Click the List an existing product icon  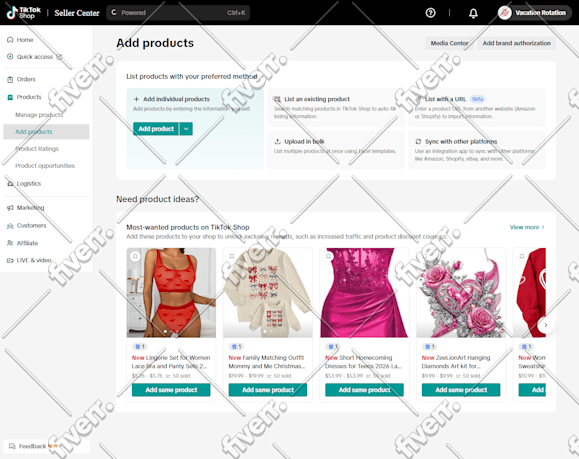278,99
